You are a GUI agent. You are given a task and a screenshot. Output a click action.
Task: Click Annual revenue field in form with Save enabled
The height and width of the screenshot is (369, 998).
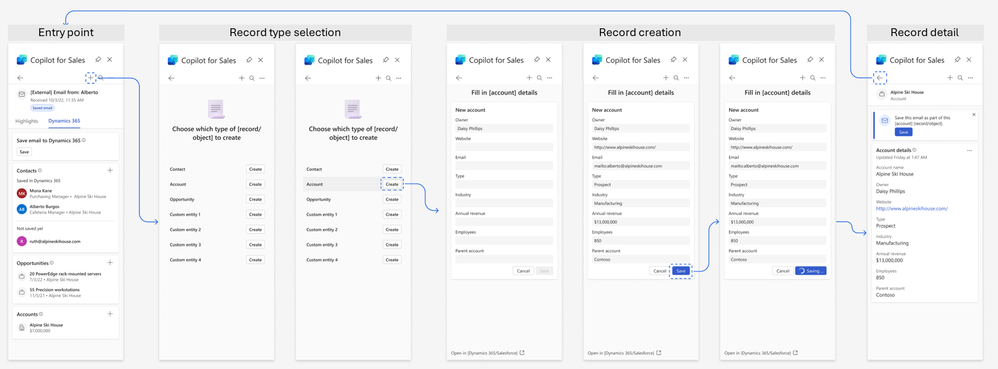642,222
